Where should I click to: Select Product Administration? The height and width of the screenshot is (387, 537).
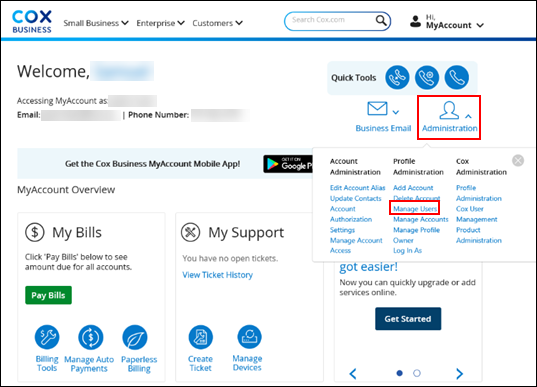pyautogui.click(x=479, y=235)
